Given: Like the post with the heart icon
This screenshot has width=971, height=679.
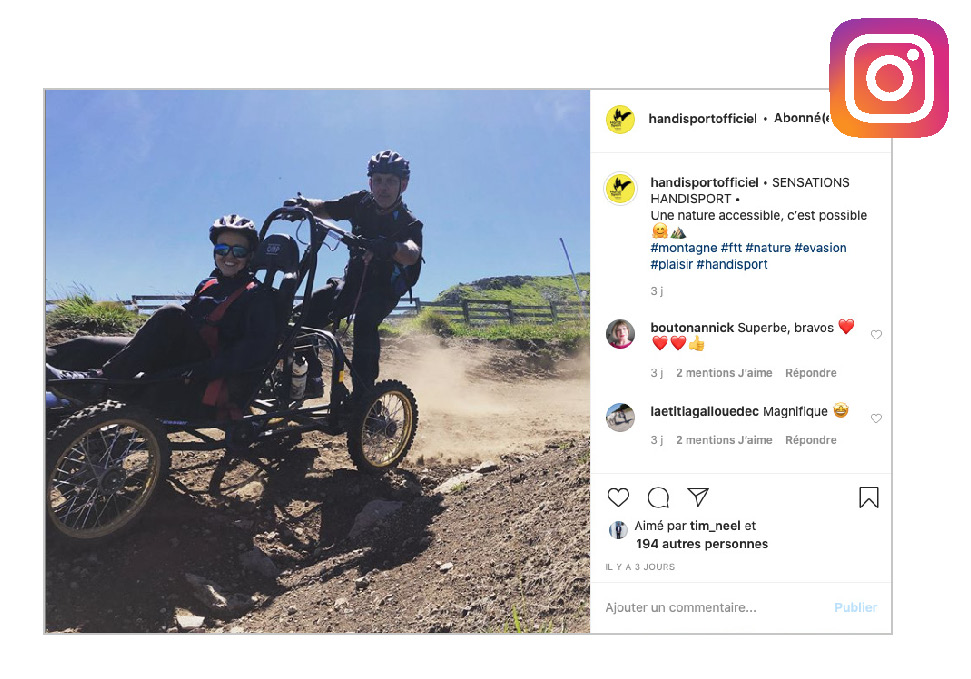Looking at the screenshot, I should pos(618,497).
